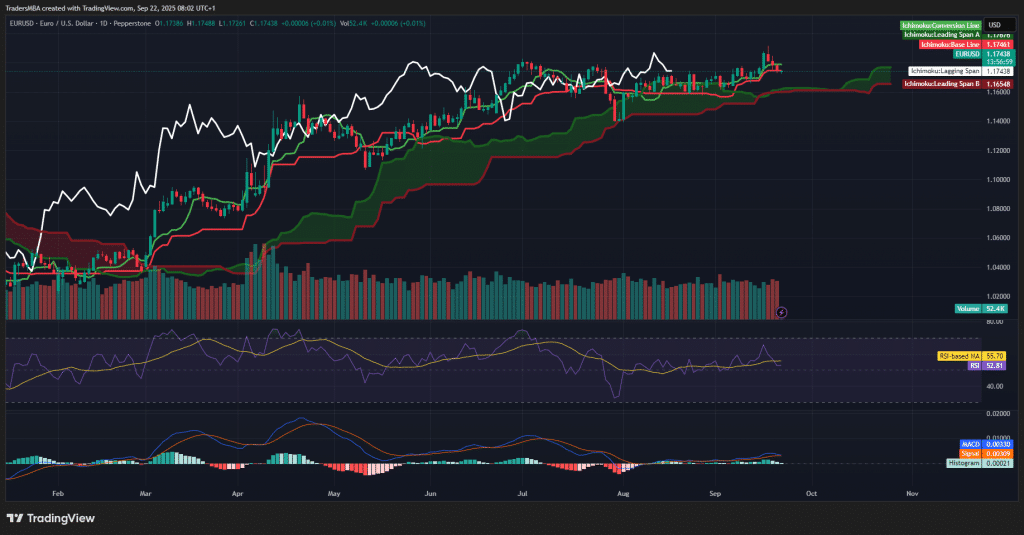Viewport: 1024px width, 535px height.
Task: Select the Ichimoku Leading Span A label
Action: (x=942, y=35)
